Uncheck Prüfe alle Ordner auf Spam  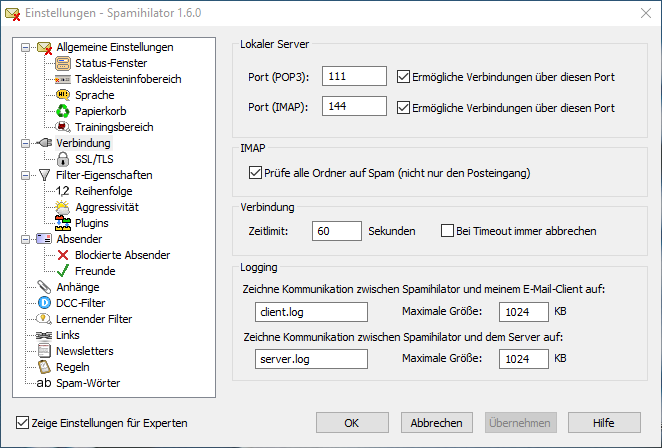coord(255,173)
